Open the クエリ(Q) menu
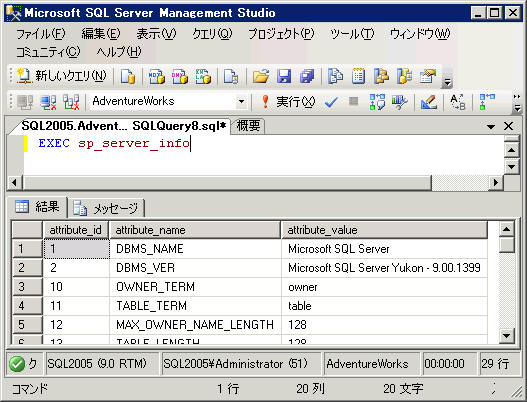Image resolution: width=527 pixels, height=402 pixels. (212, 34)
